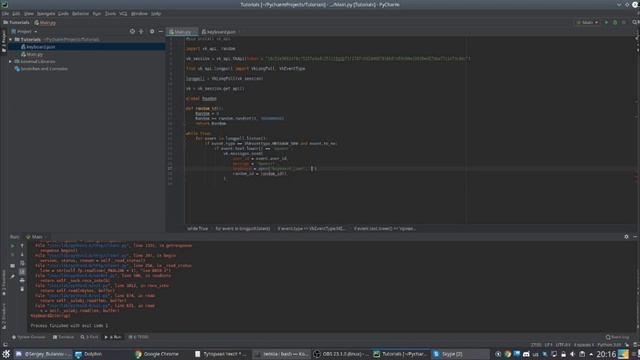Click collapse-all icon in Project panel
640x360 pixels.
coord(141,31)
